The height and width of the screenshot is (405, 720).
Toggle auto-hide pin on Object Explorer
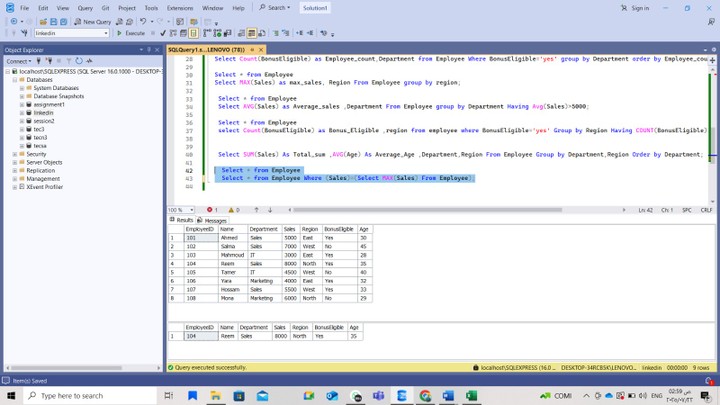pos(150,49)
